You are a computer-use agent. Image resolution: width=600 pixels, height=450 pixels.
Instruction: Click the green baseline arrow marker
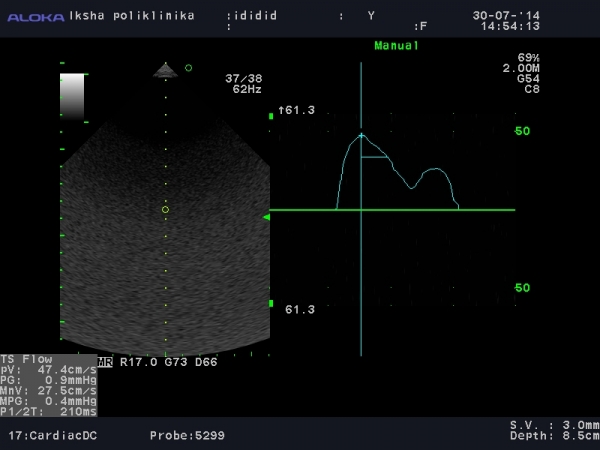(266, 217)
